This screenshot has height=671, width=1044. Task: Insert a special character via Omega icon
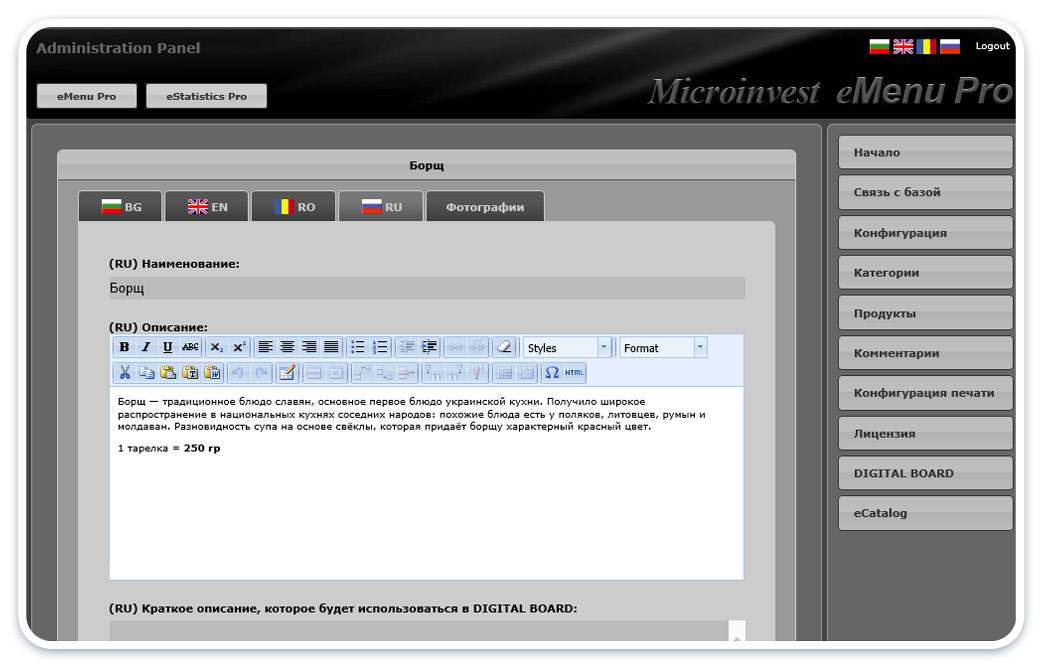551,373
